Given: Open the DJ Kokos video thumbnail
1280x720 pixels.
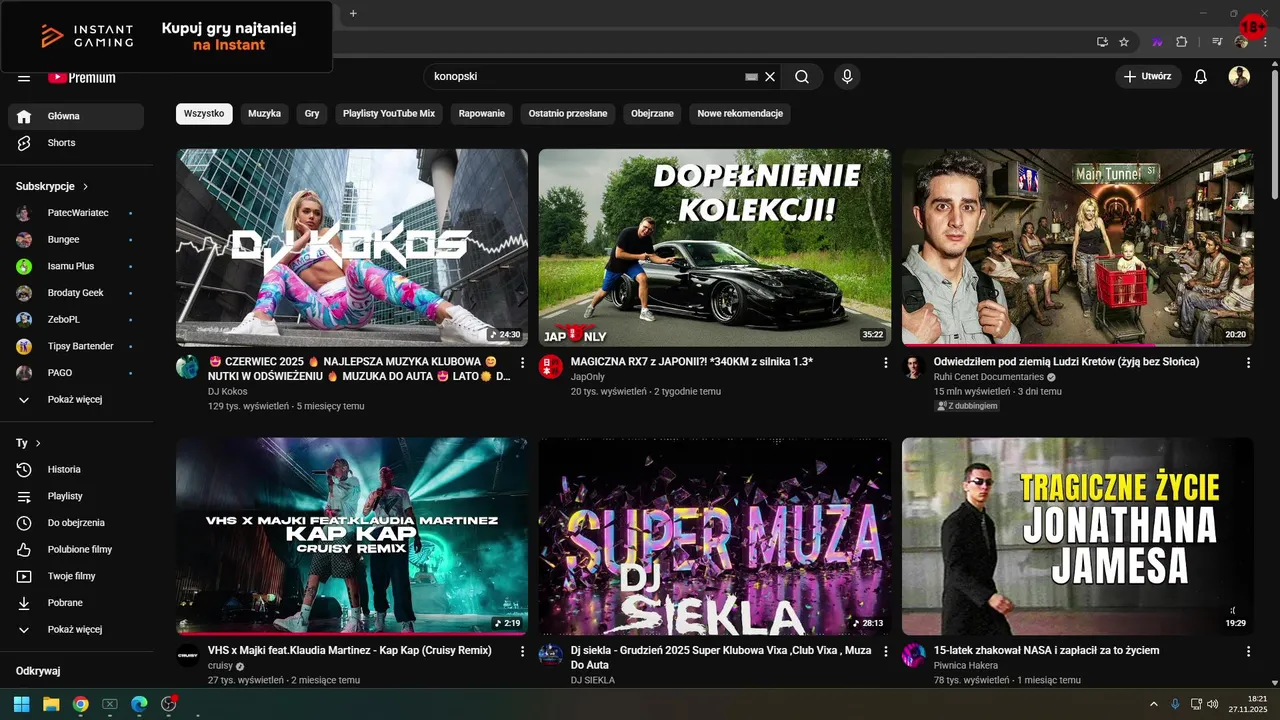Looking at the screenshot, I should pyautogui.click(x=352, y=247).
